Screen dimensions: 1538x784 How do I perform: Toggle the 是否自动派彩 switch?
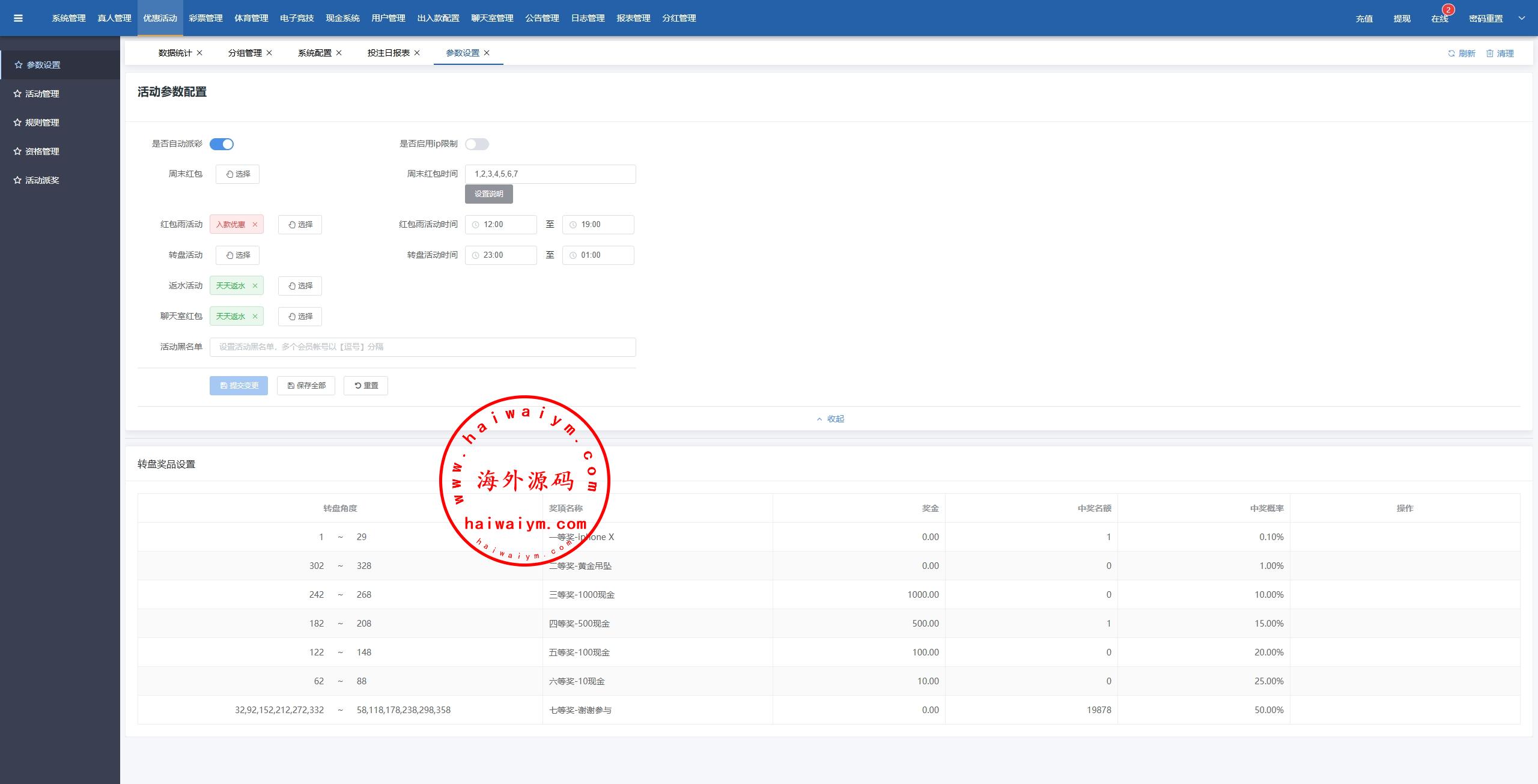pos(222,144)
